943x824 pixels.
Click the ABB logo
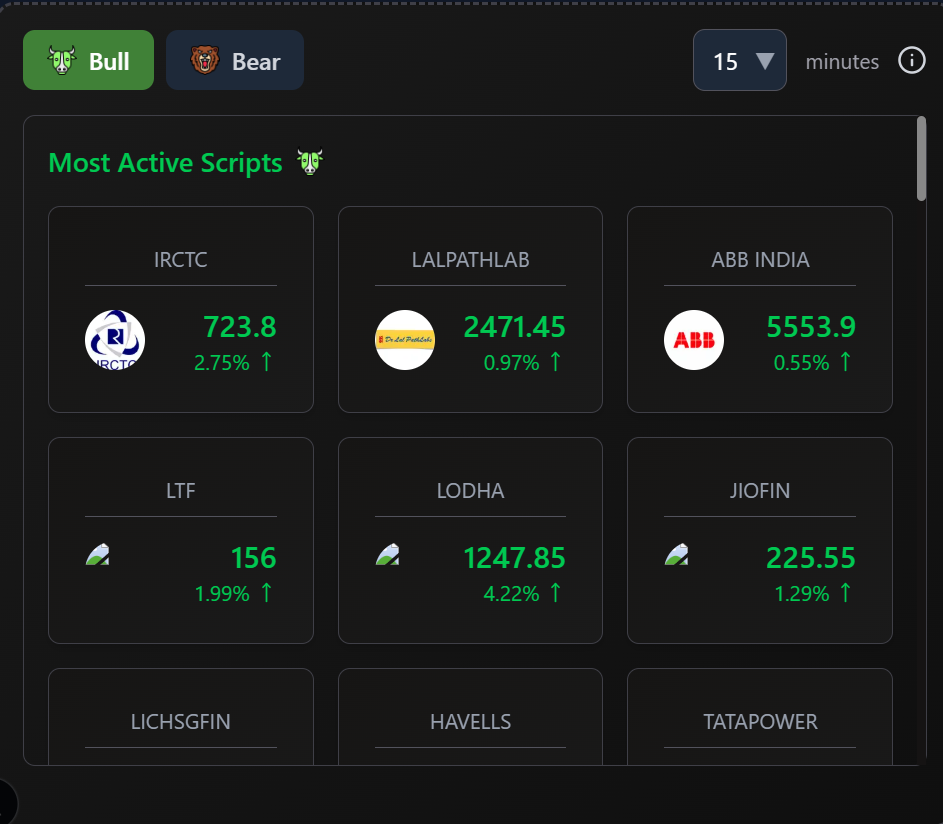coord(694,340)
